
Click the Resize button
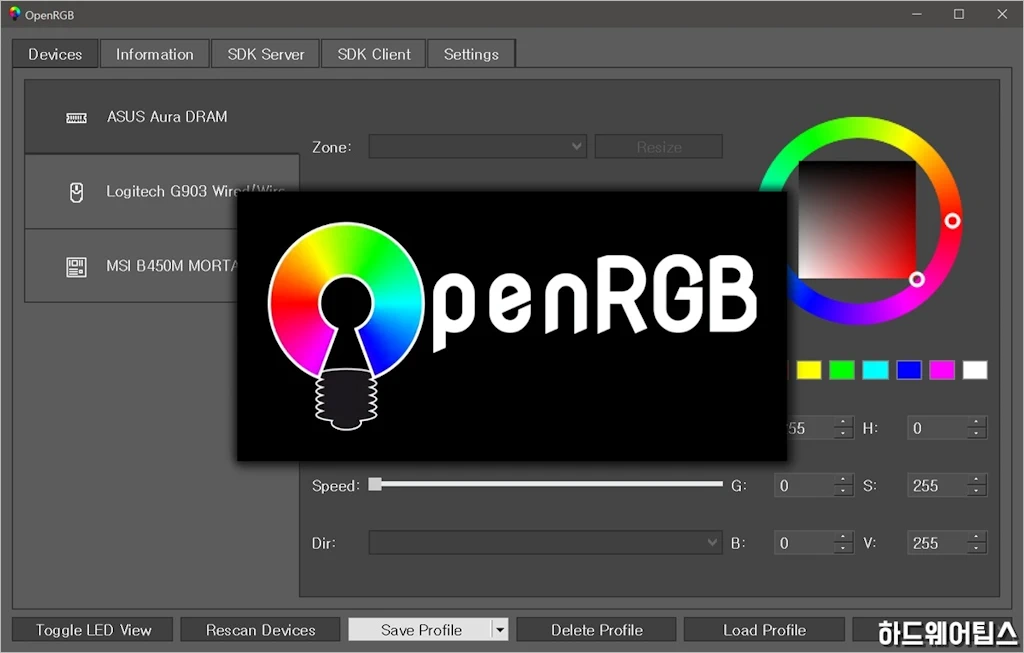pos(659,146)
